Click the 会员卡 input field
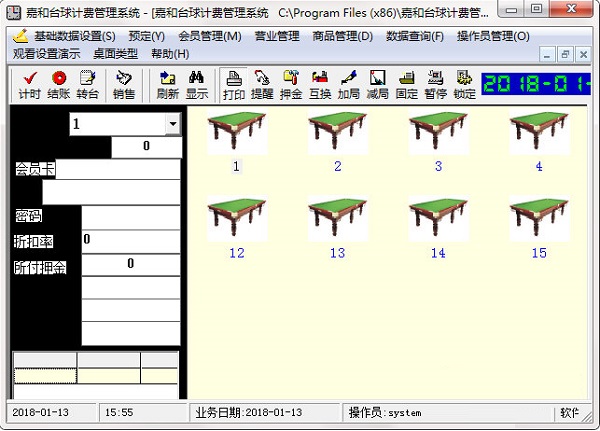Screen dimensions: 600x431 117,169
